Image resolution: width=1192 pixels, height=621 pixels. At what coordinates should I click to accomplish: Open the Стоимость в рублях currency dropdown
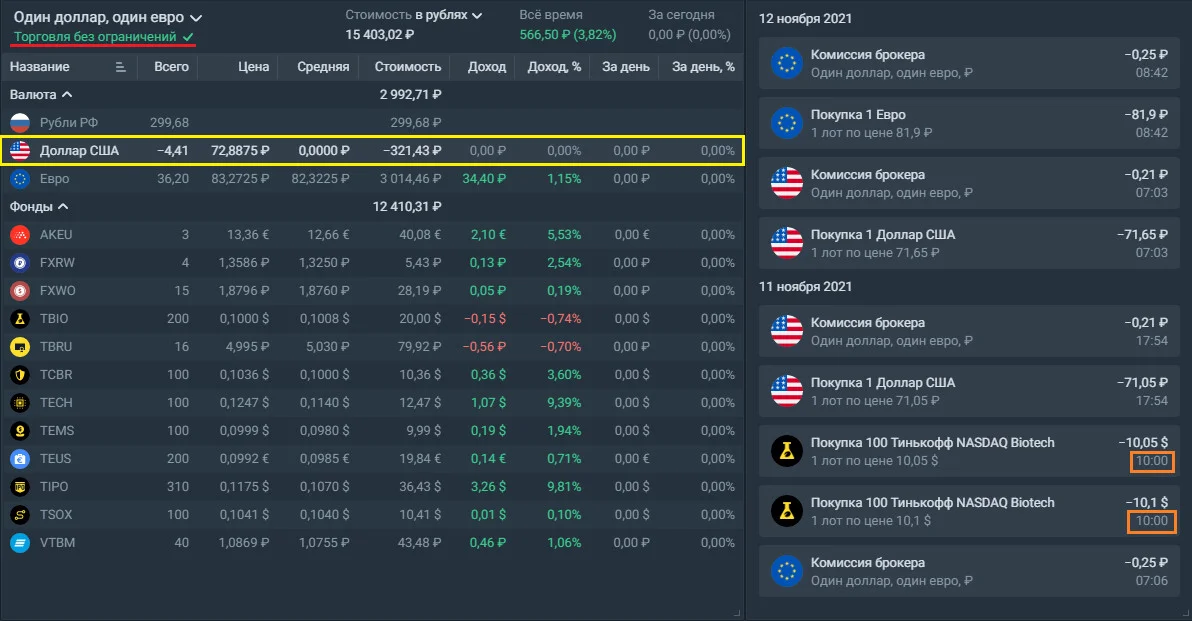(x=414, y=15)
